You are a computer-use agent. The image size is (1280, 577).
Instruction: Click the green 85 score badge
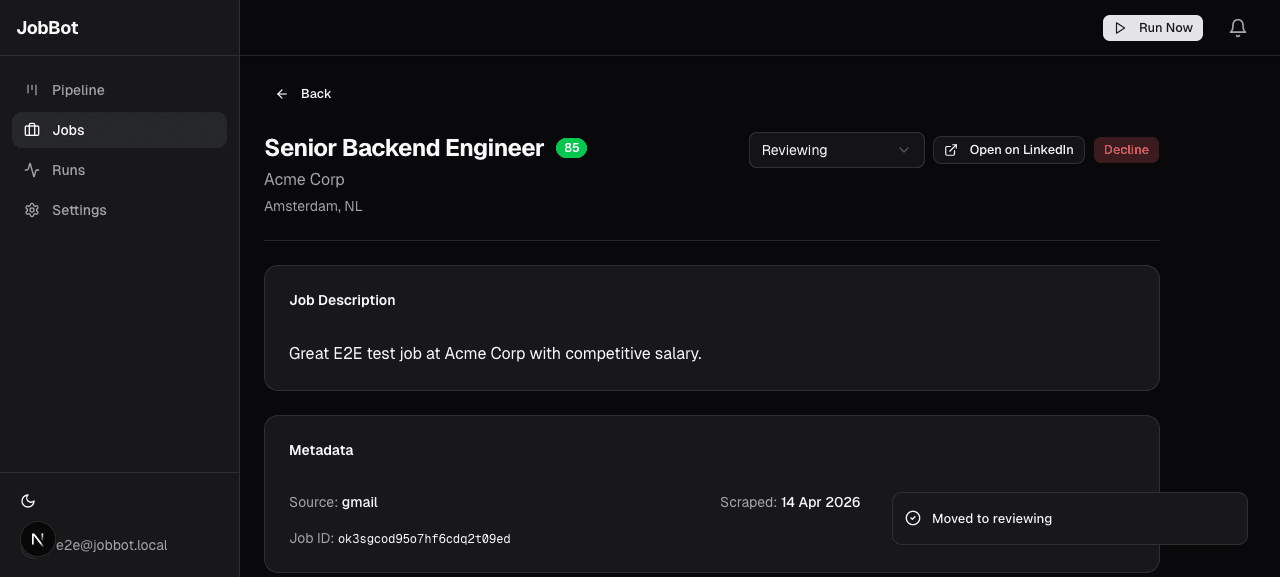point(571,147)
